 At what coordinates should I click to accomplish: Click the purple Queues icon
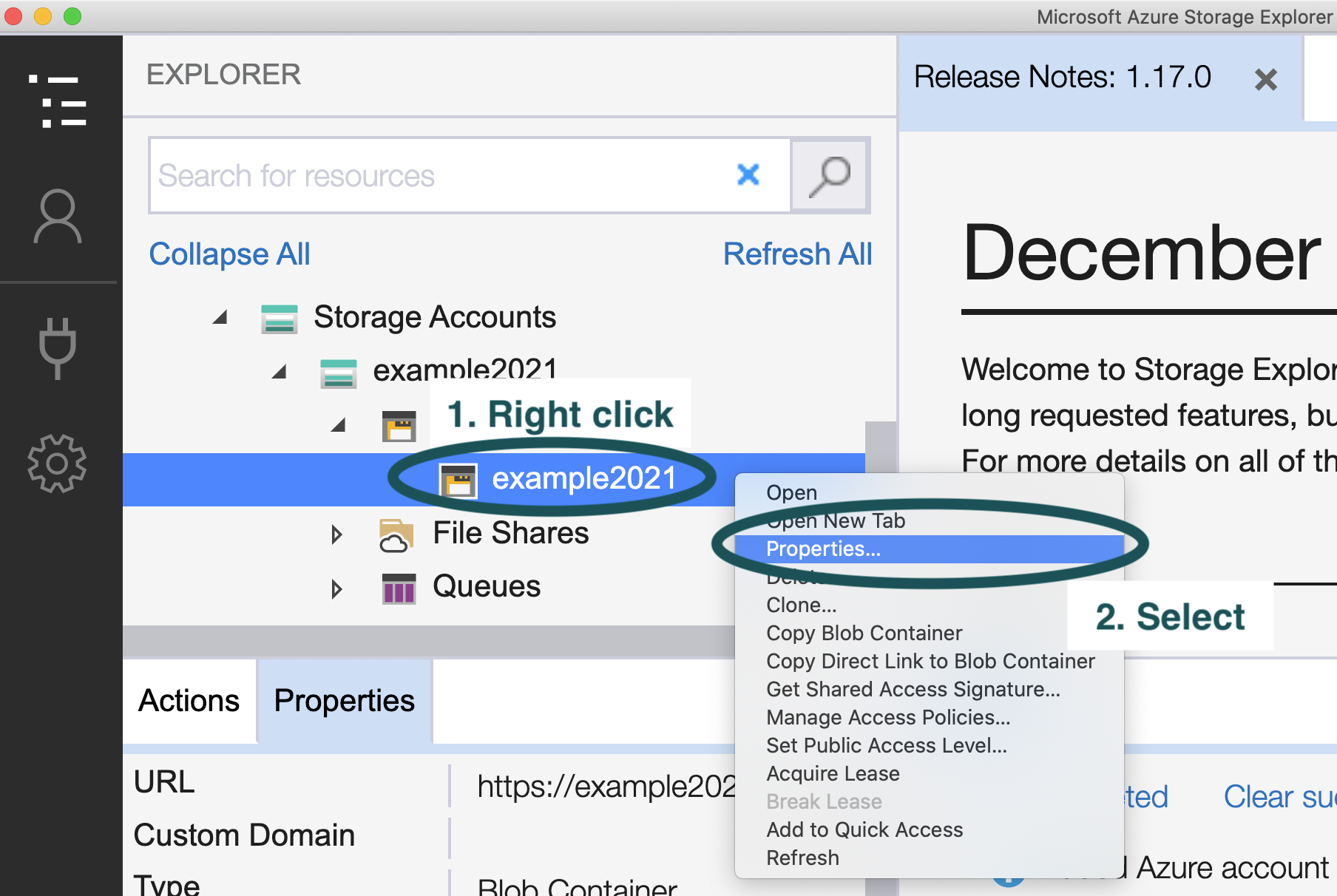(399, 588)
